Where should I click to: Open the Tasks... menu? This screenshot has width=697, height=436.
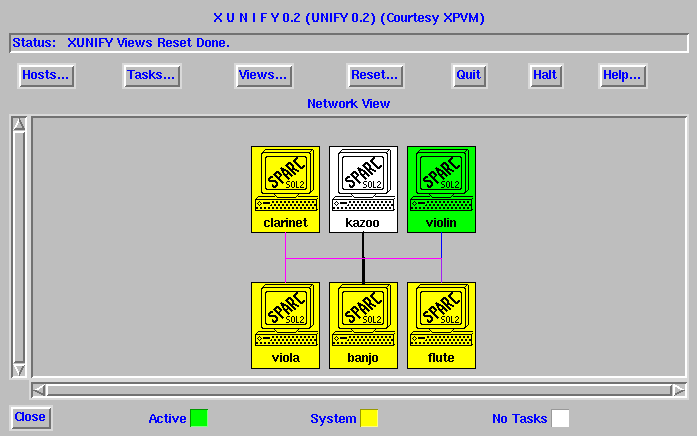pos(152,76)
